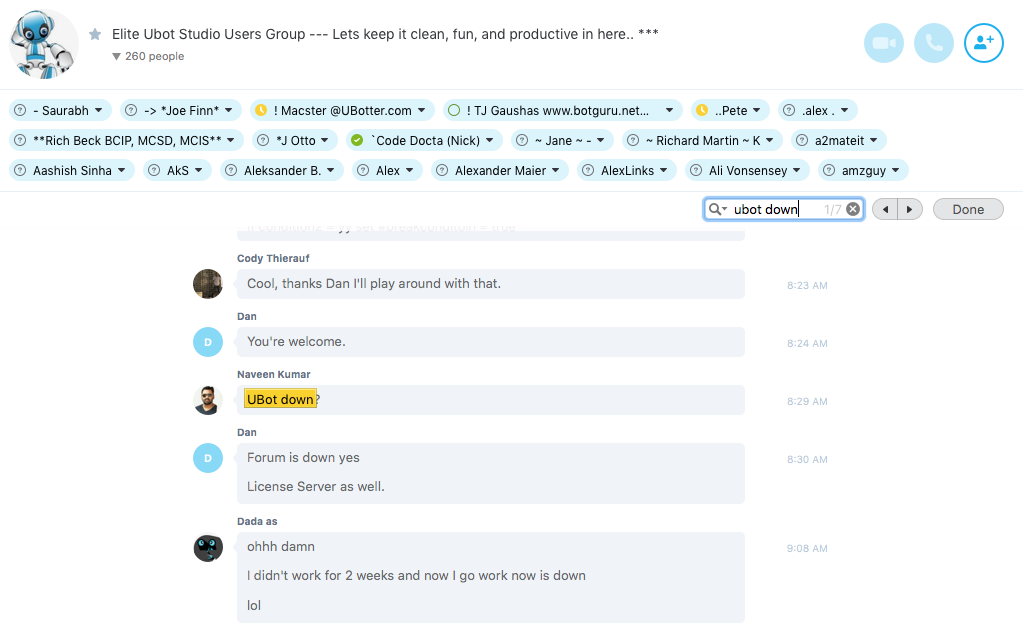Click message Cool, thanks Dan I'll play around

point(374,284)
